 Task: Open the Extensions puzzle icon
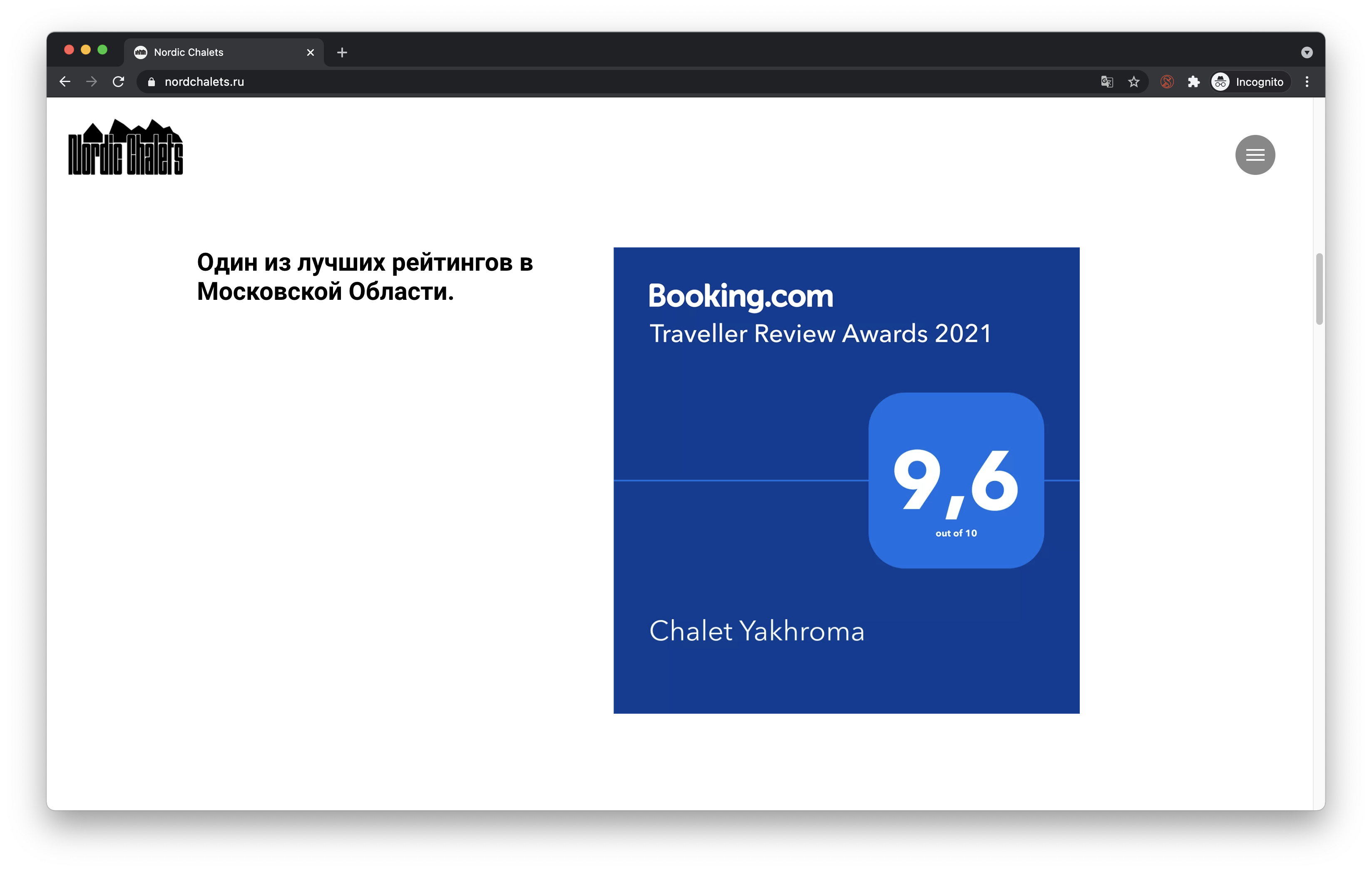point(1194,82)
